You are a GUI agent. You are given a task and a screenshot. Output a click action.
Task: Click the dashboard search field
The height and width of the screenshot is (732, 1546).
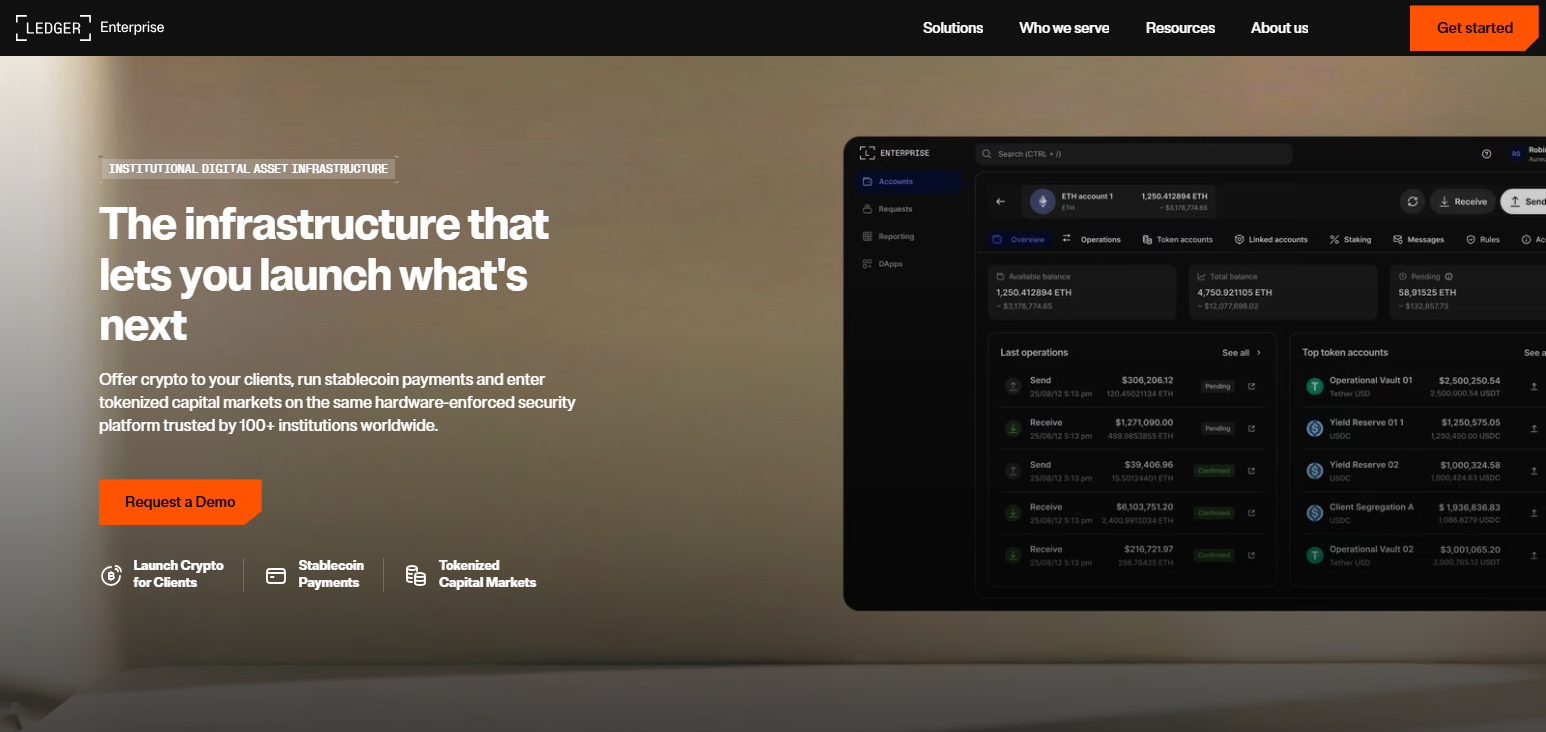[1134, 154]
